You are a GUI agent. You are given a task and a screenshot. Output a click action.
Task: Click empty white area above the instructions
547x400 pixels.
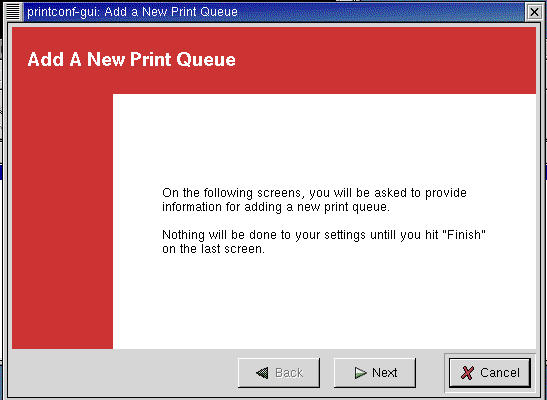324,139
